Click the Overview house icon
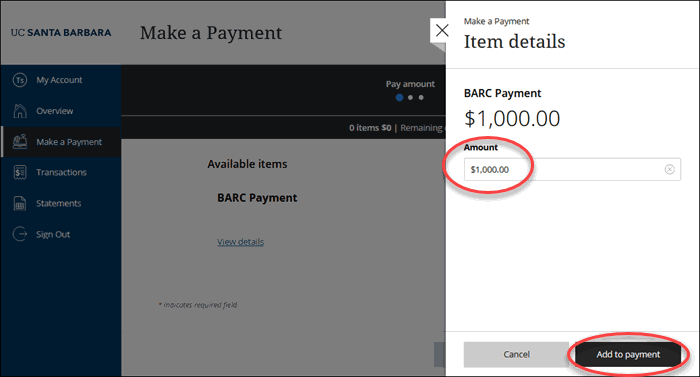 click(20, 111)
